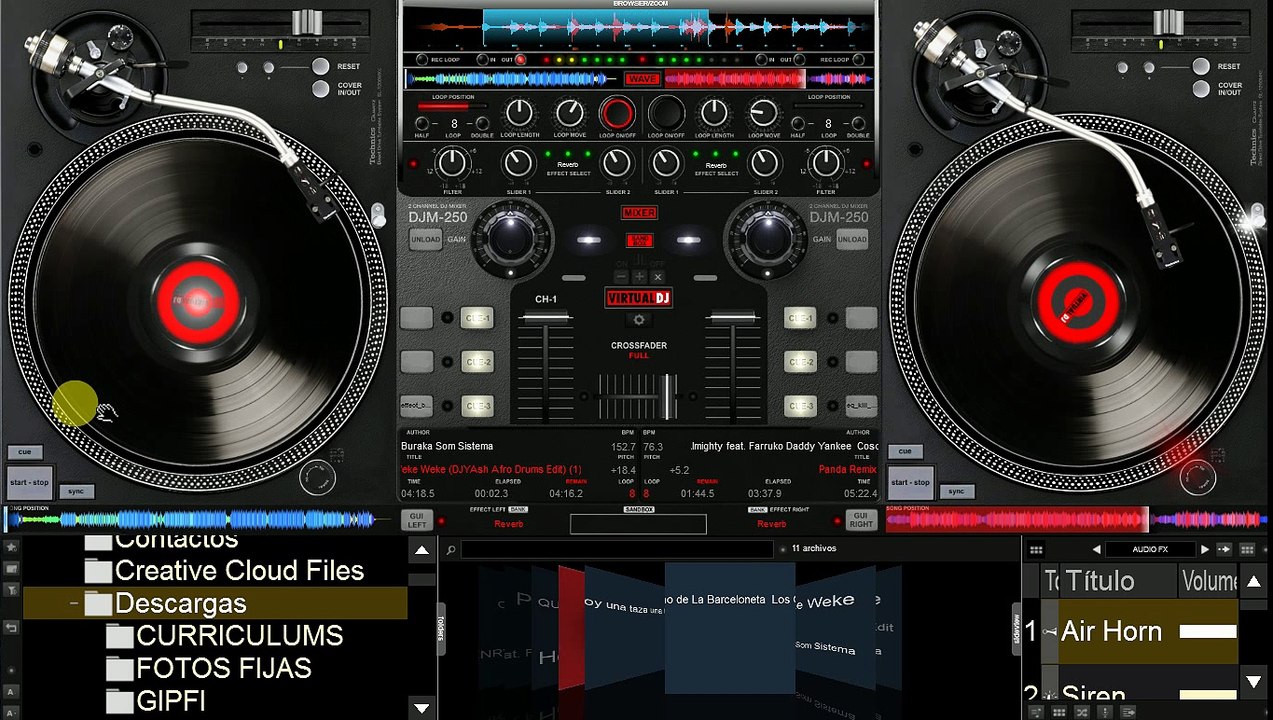The height and width of the screenshot is (720, 1273).
Task: Click the right deck FILTER knob
Action: tap(826, 162)
